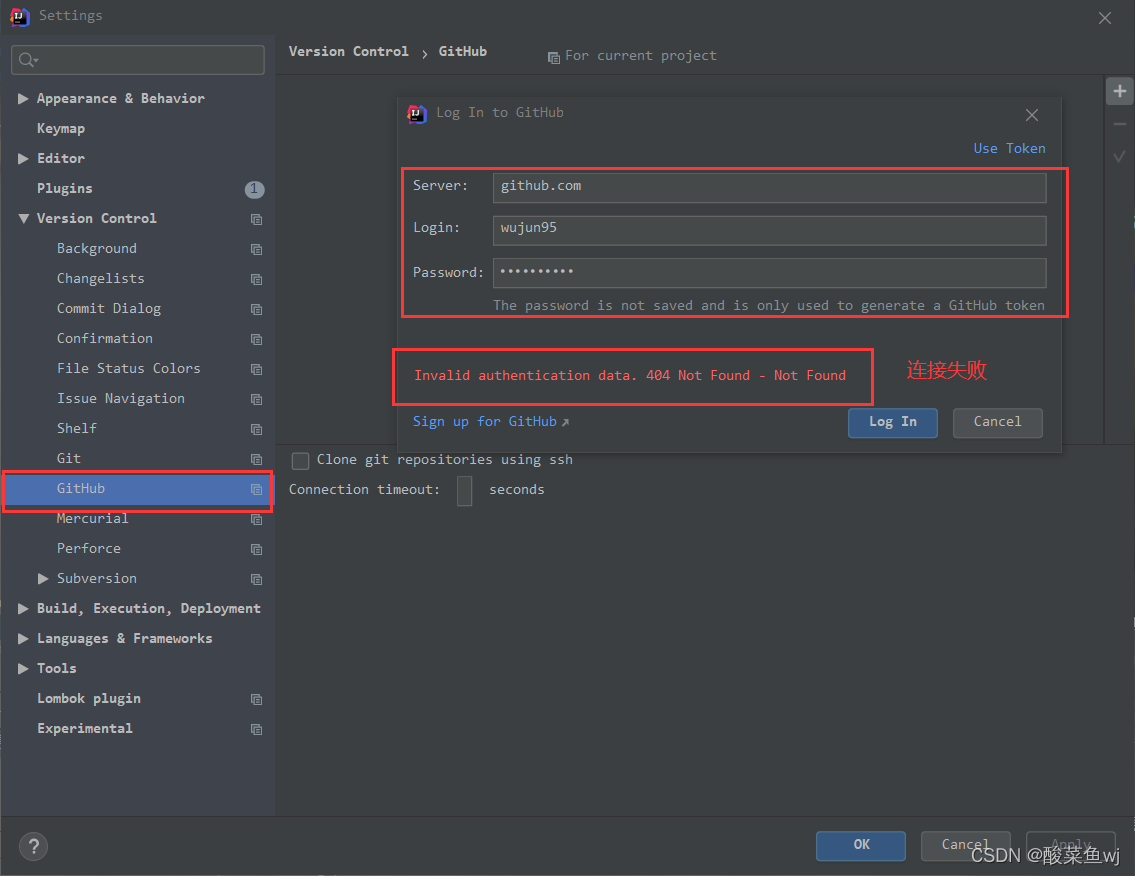Click the remove account minus icon
Viewport: 1135px width, 876px height.
(x=1119, y=125)
